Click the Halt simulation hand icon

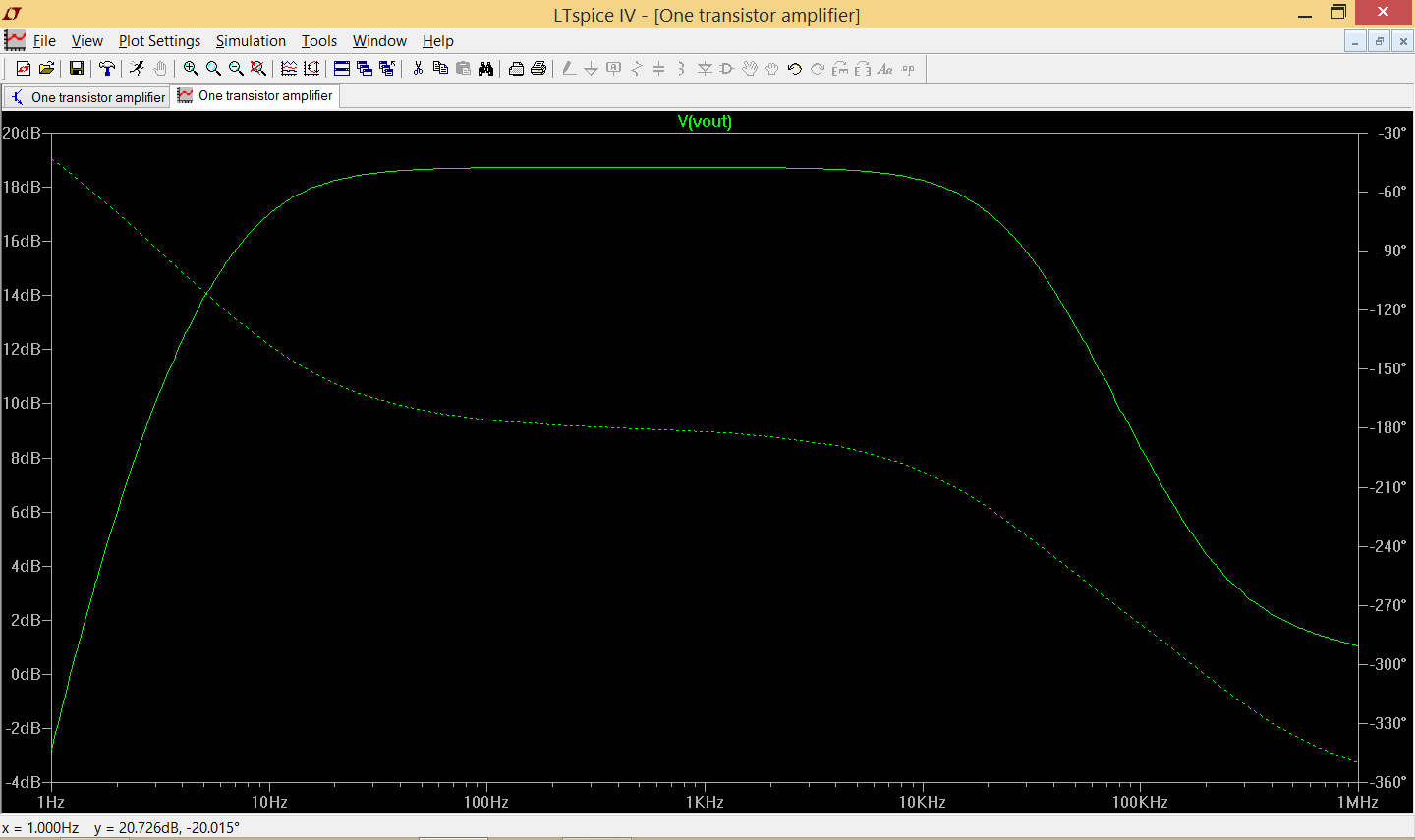(160, 68)
